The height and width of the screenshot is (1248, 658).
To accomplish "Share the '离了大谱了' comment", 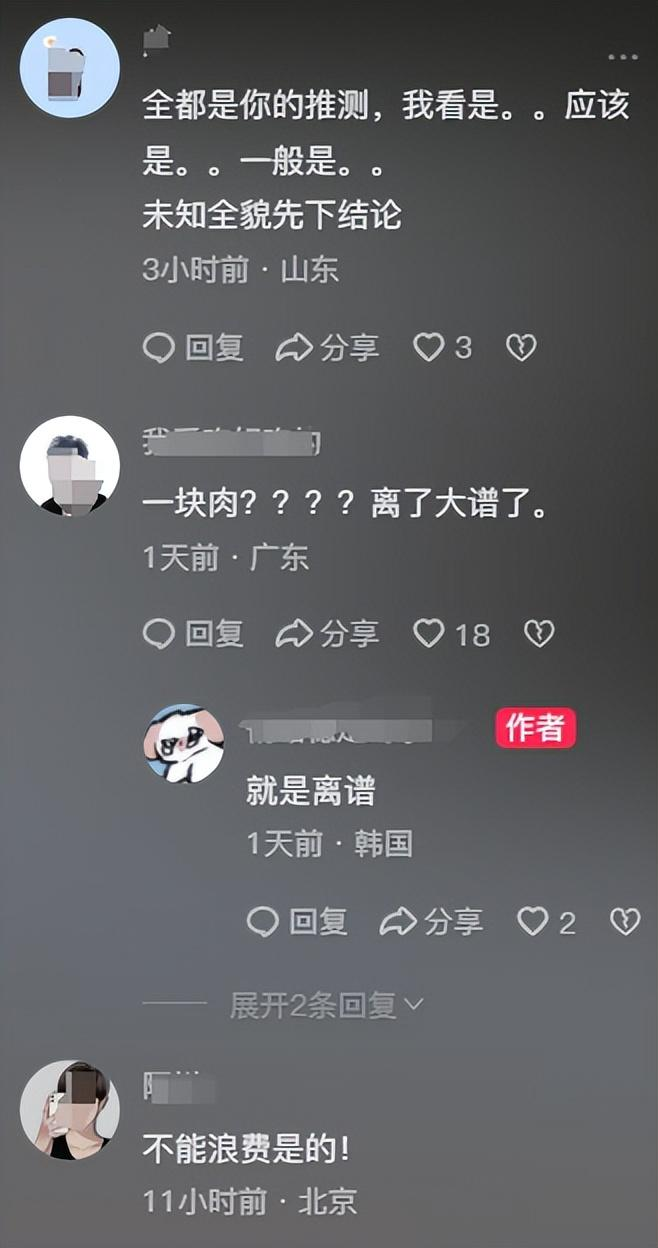I will click(x=327, y=634).
